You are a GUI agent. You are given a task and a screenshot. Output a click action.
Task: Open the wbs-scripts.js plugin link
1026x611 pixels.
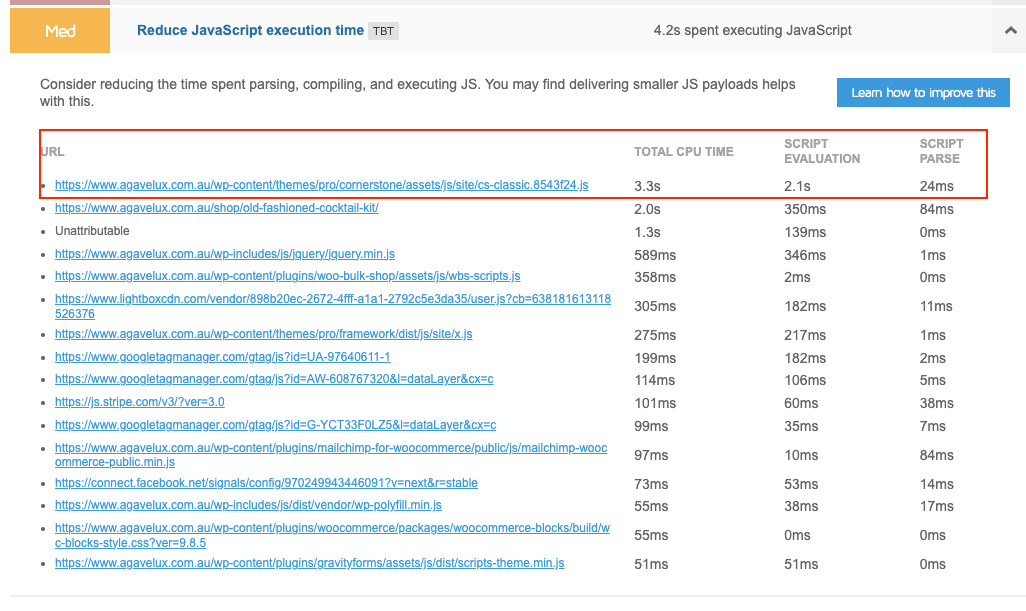[x=287, y=276]
